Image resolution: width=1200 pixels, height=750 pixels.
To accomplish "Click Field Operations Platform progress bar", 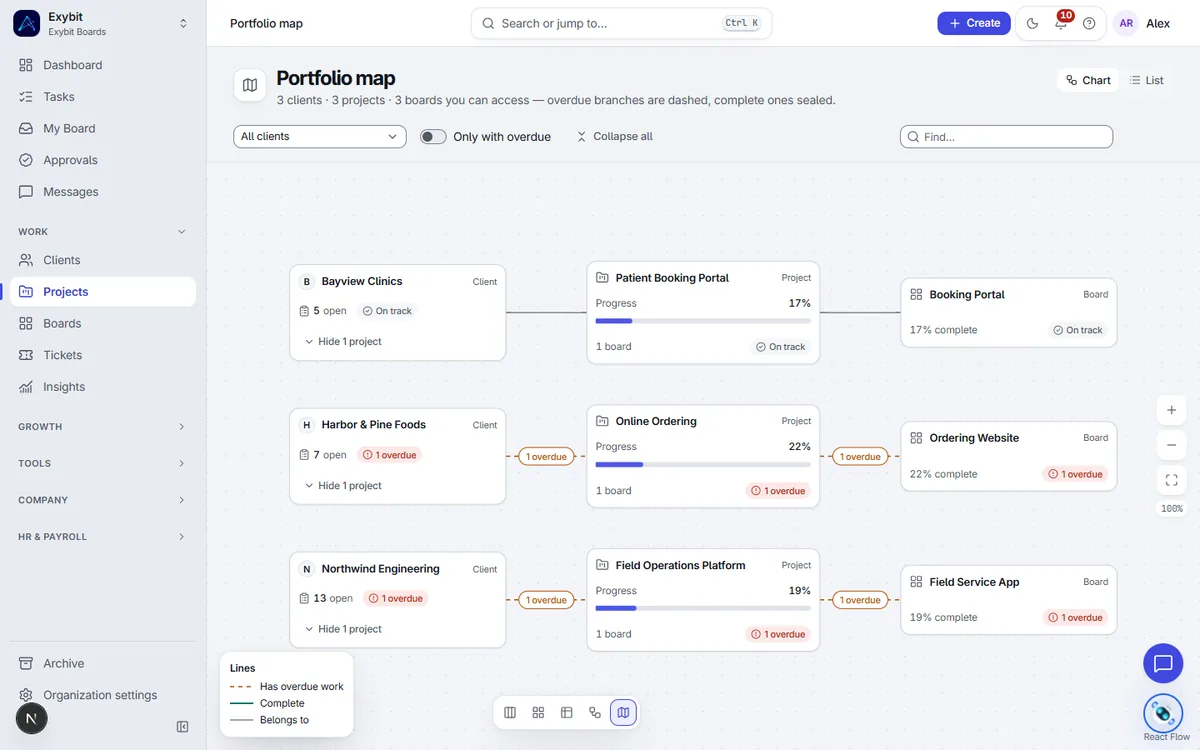I will [x=703, y=608].
